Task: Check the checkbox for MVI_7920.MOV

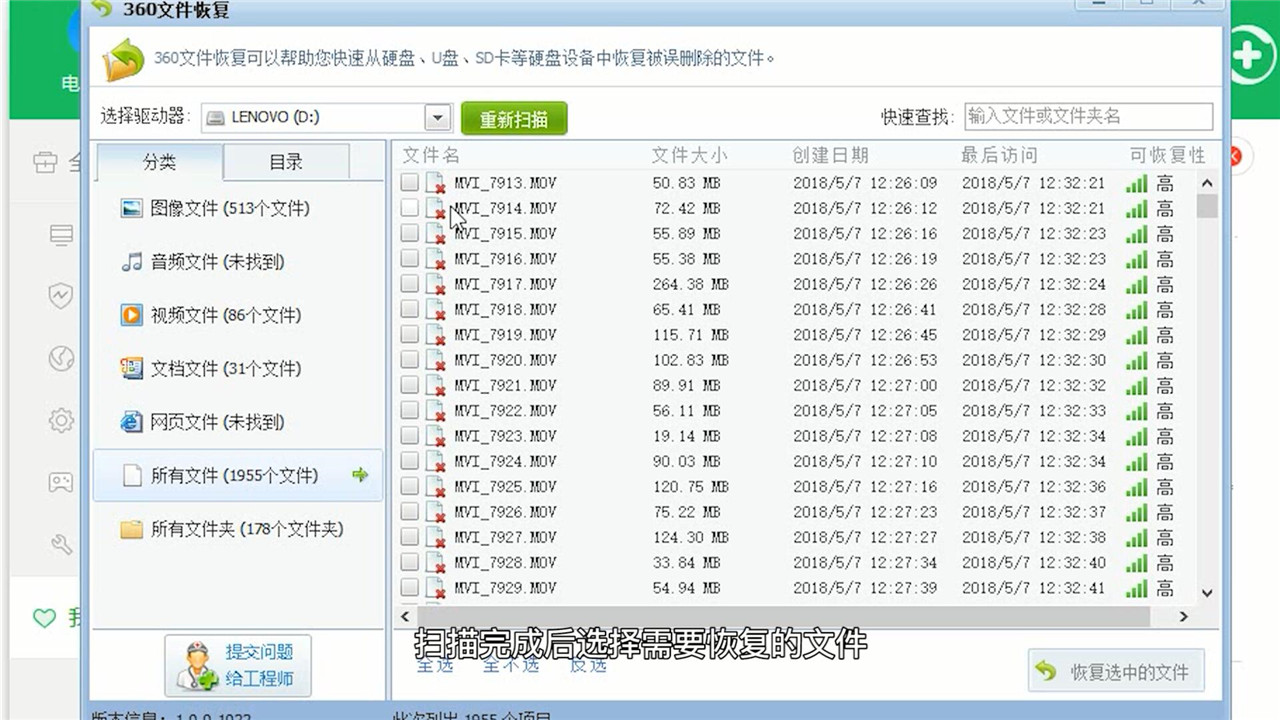Action: coord(409,360)
